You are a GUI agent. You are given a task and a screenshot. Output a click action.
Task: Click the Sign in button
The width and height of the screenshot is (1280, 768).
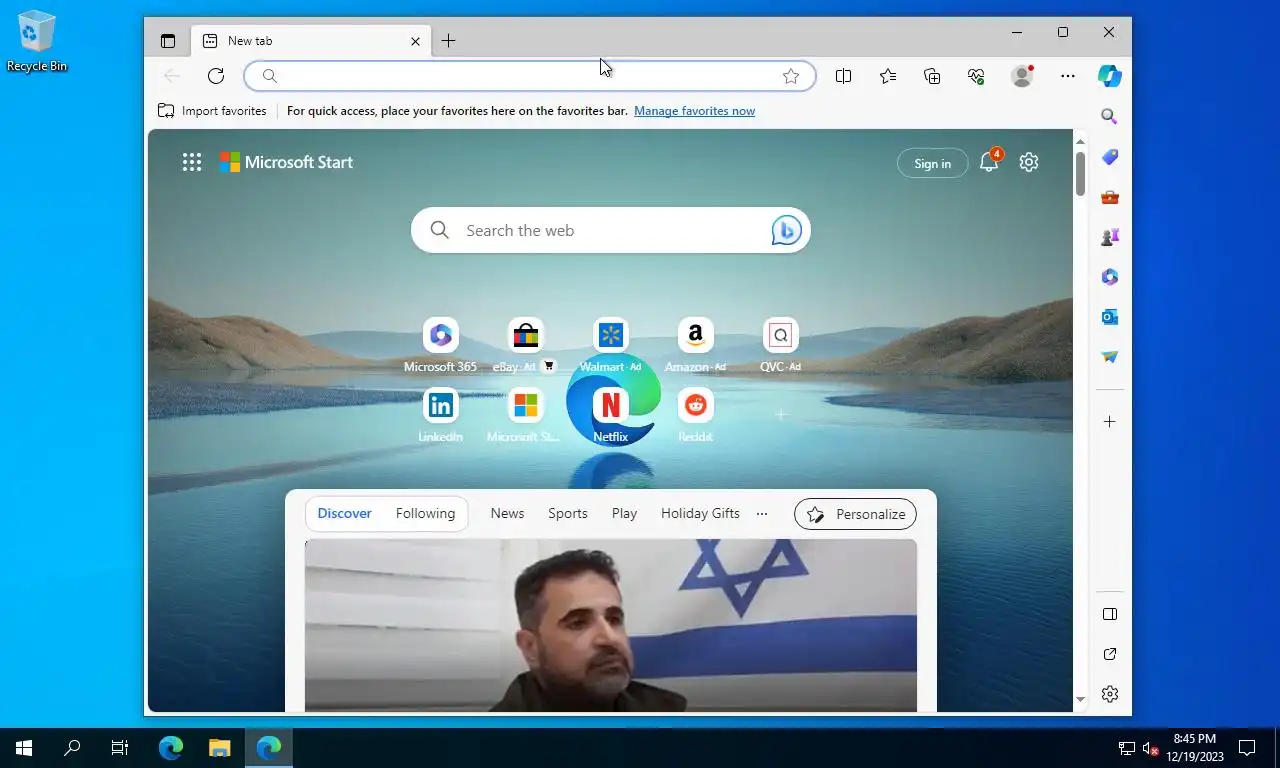pyautogui.click(x=932, y=163)
